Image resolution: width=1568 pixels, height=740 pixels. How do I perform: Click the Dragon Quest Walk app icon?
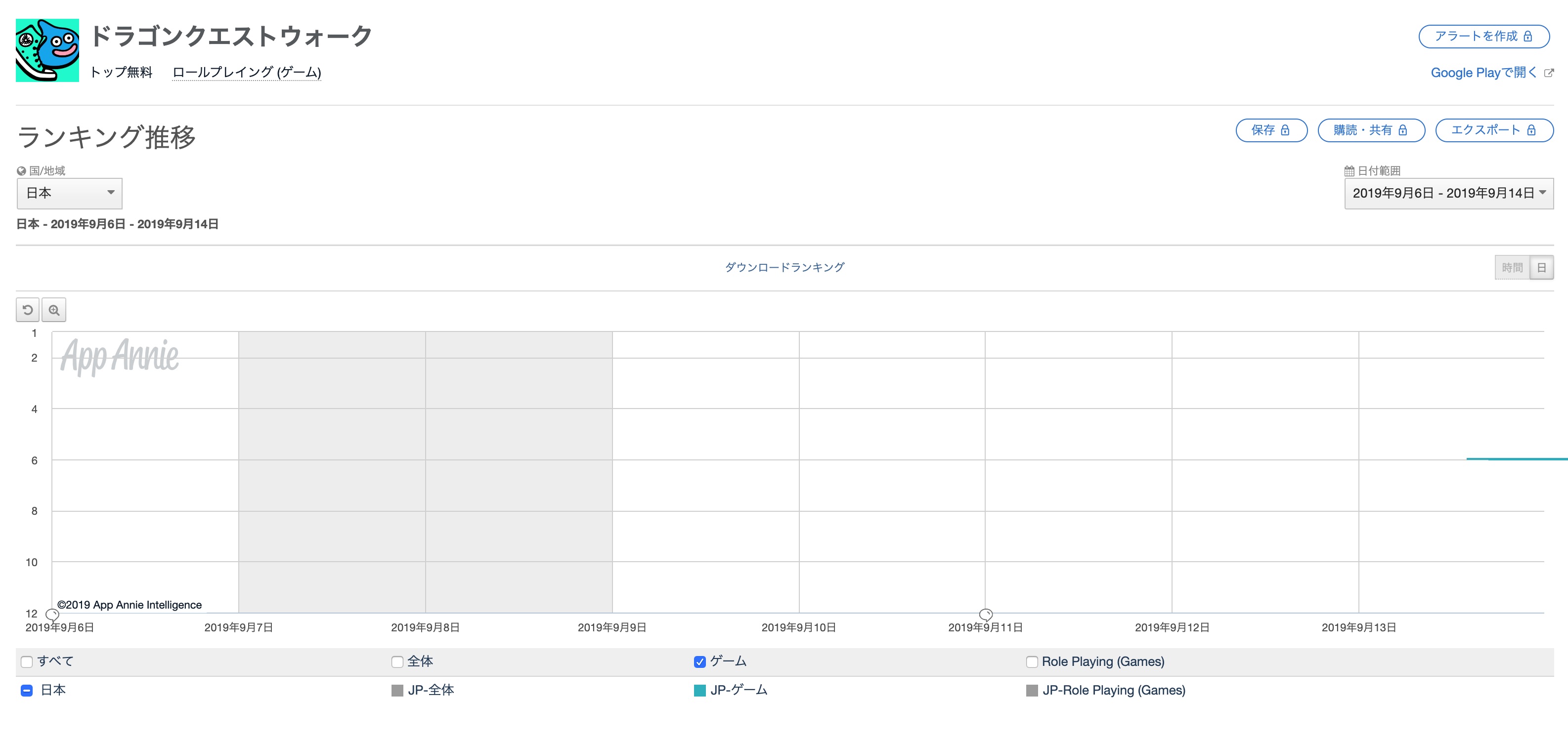tap(47, 50)
